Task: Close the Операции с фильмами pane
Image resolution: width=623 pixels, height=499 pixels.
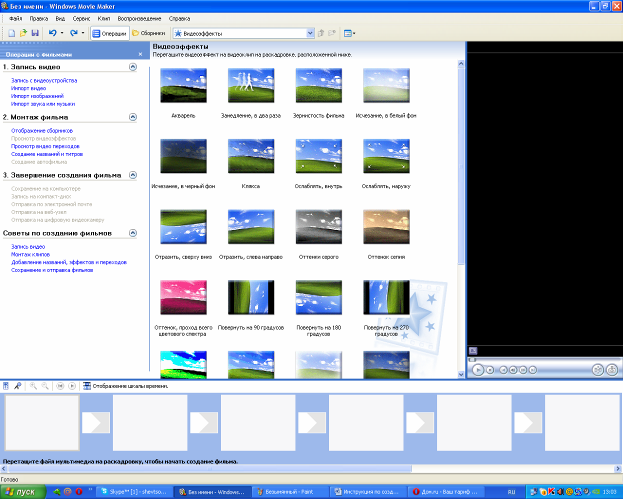Action: tap(140, 54)
